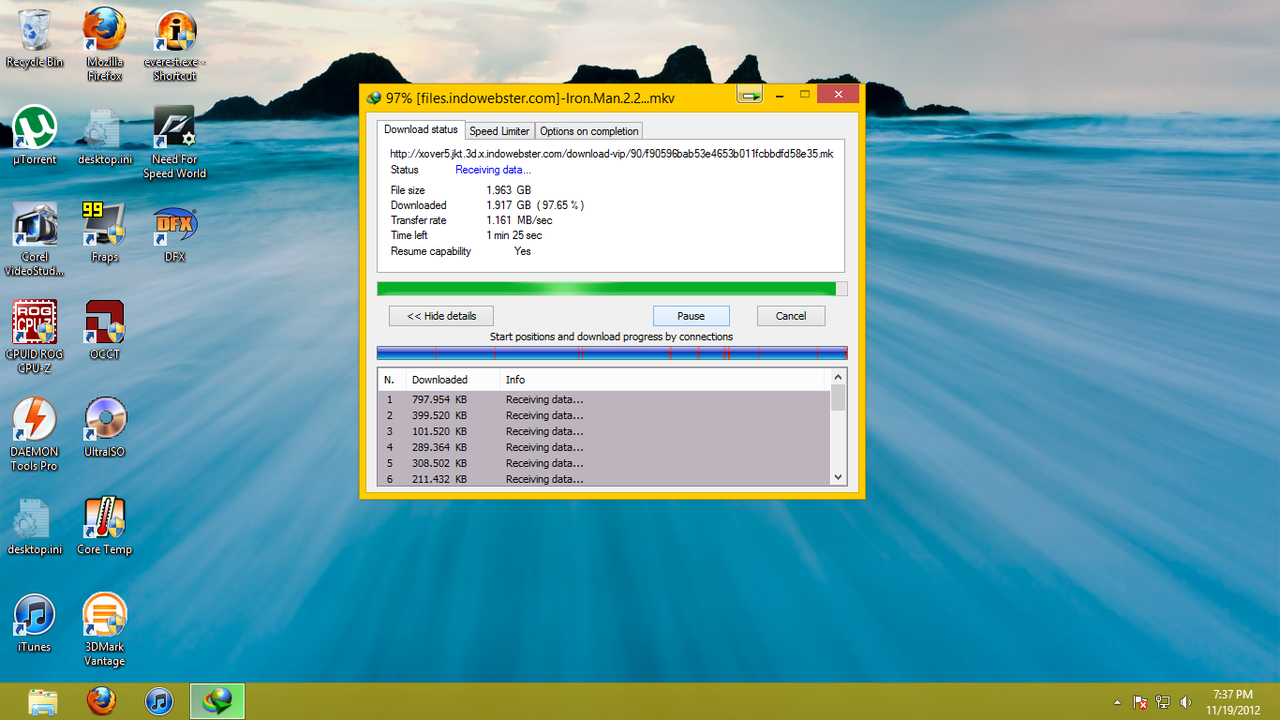Click the download URL text
Screen dimensions: 1280x720
pos(612,154)
